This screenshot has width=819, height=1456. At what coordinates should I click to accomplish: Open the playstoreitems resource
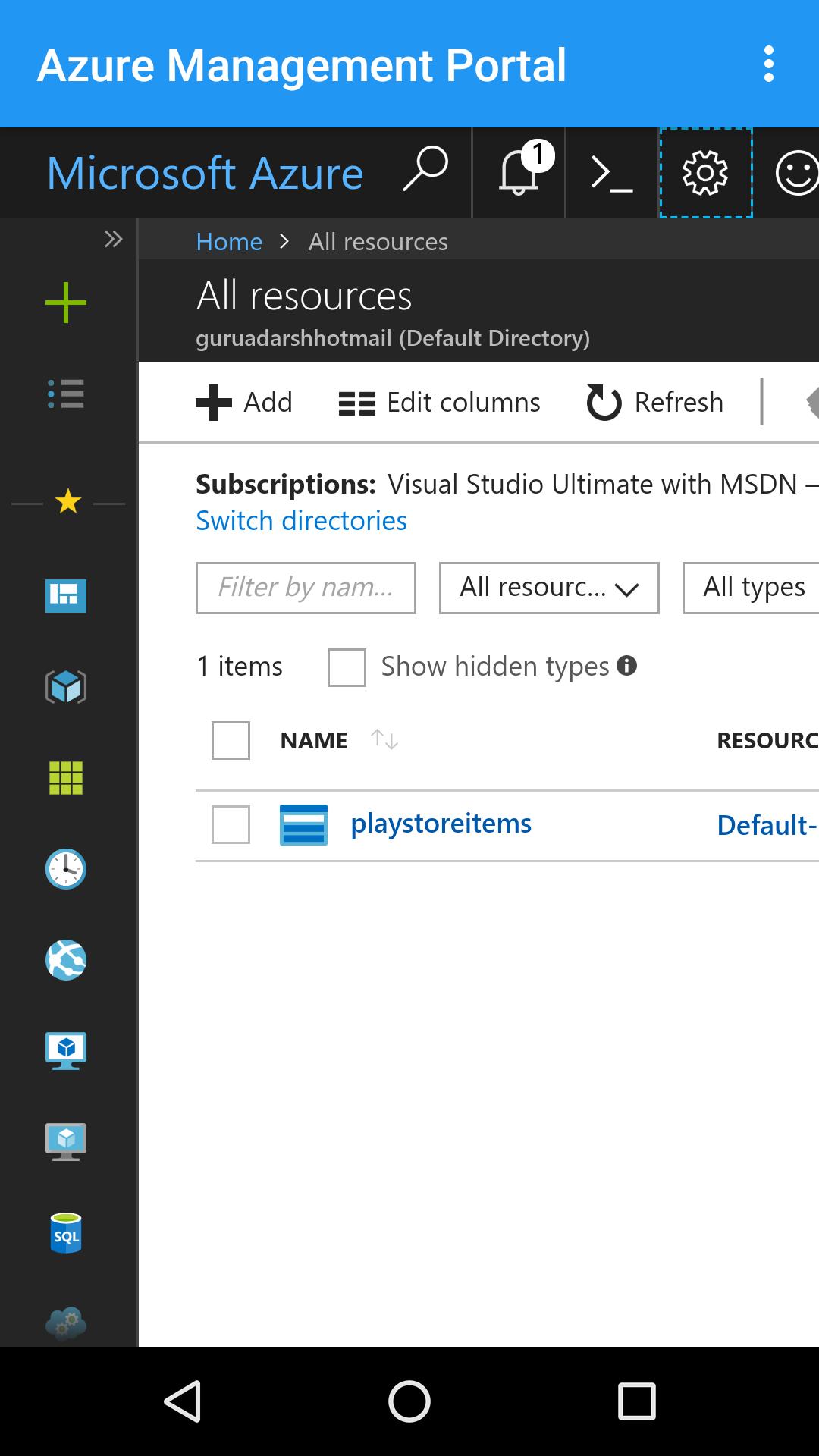click(x=441, y=824)
